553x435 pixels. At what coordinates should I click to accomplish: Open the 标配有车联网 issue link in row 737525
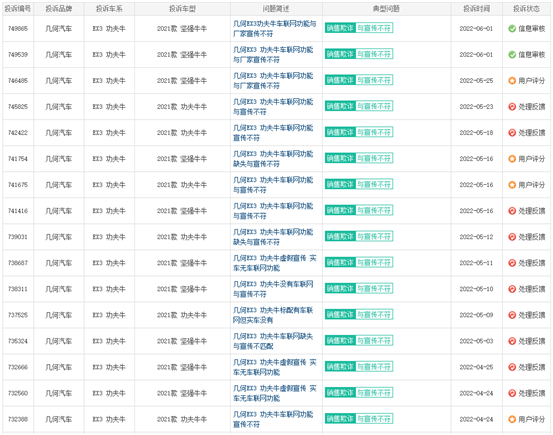click(273, 315)
